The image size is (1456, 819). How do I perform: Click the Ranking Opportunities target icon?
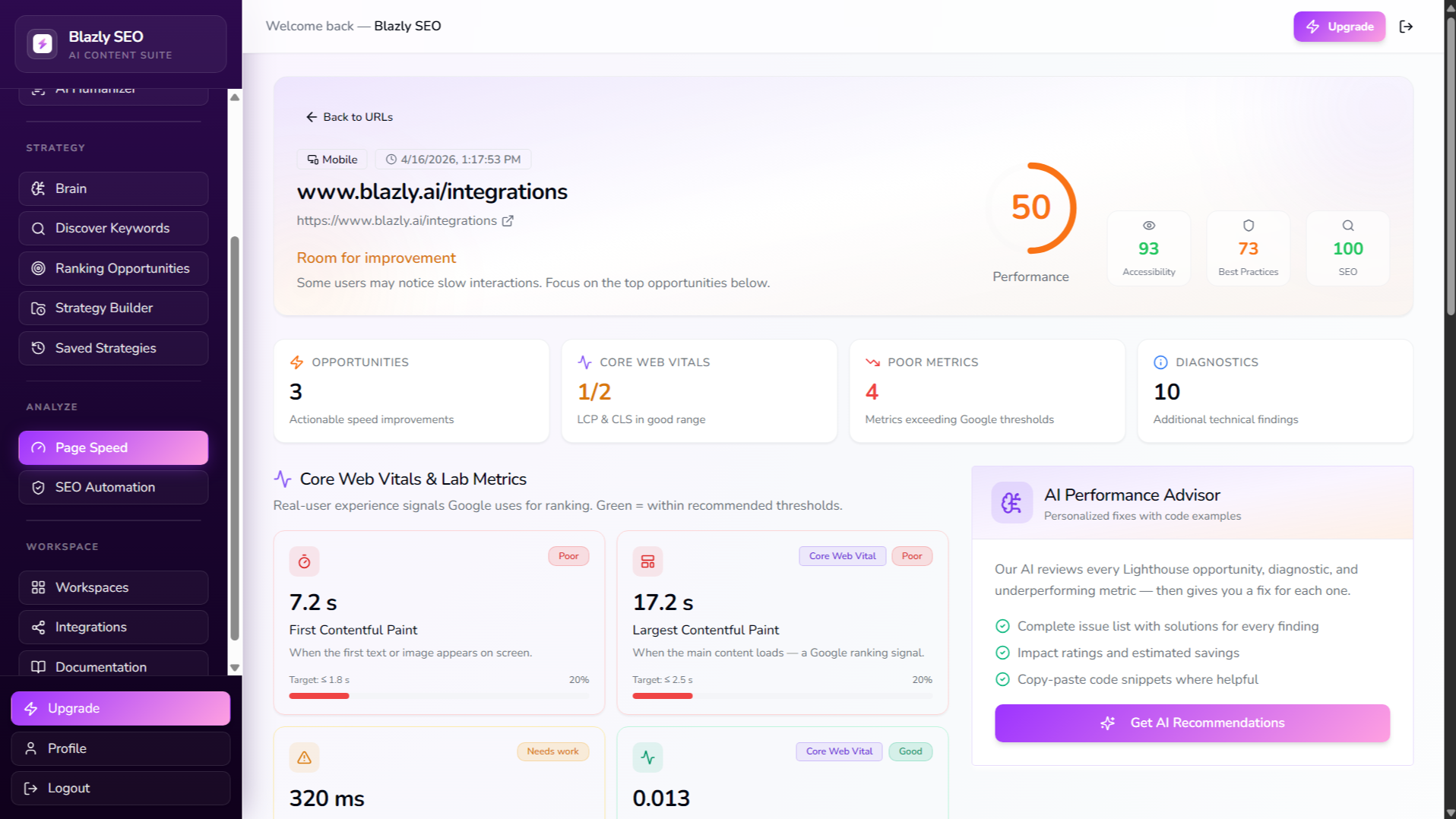38,268
